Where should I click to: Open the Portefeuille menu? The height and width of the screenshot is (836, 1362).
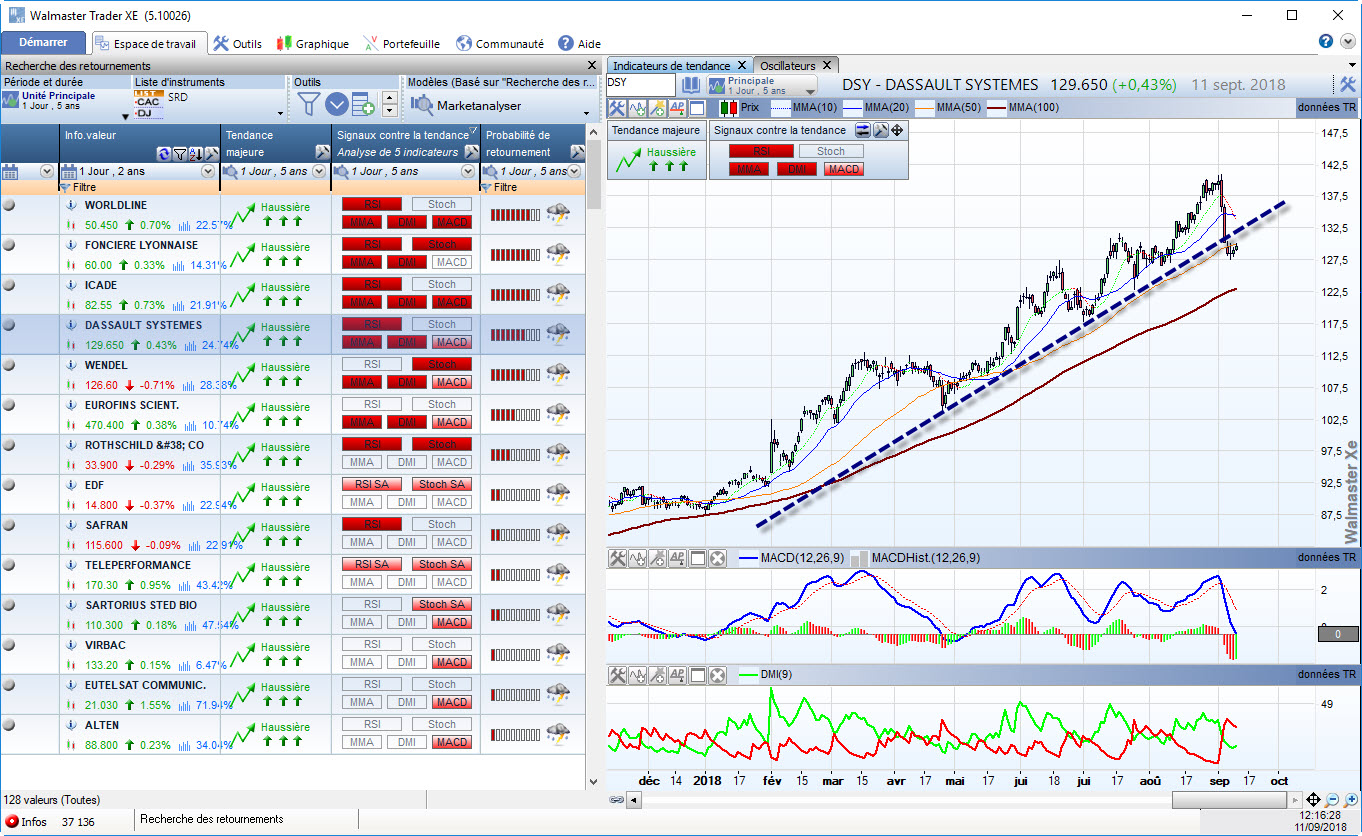[401, 43]
